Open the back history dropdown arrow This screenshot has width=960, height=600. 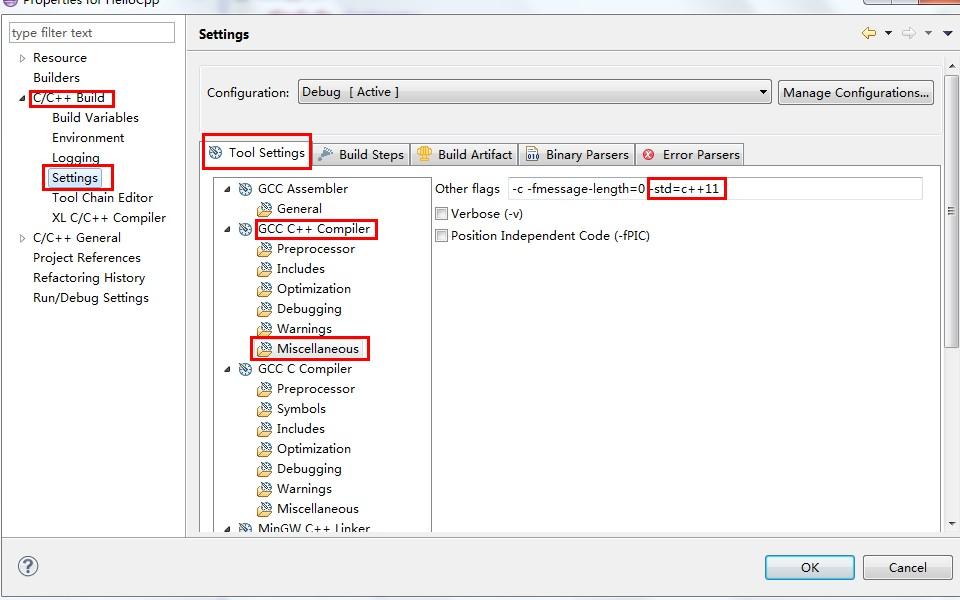point(888,33)
